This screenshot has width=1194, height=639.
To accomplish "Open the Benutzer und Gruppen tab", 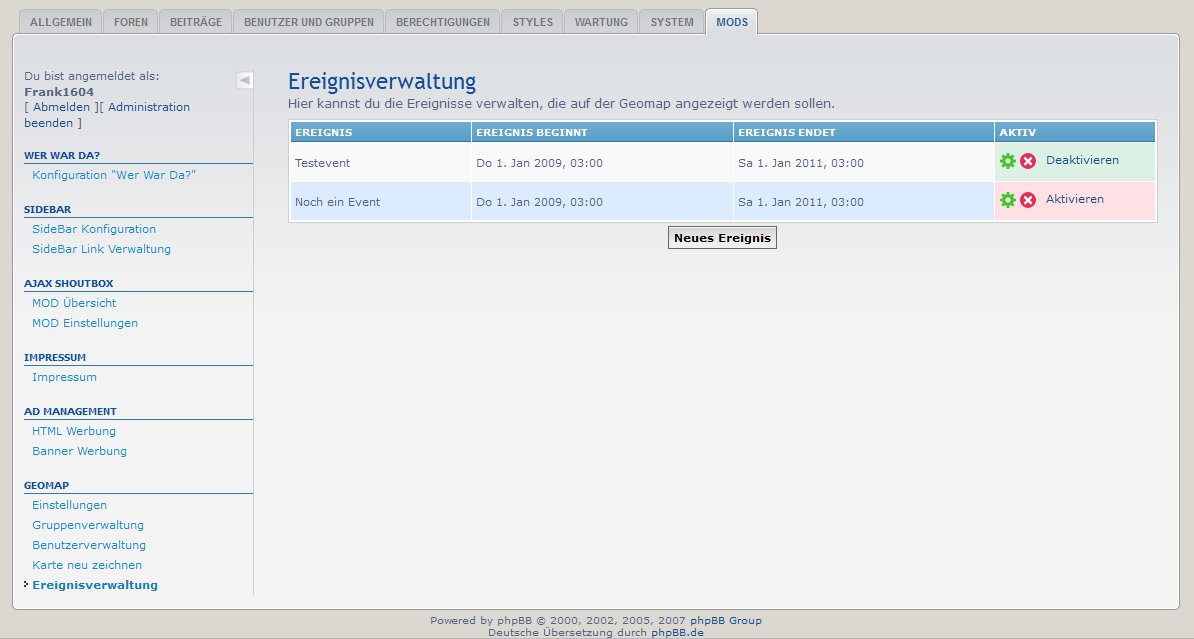I will 309,22.
